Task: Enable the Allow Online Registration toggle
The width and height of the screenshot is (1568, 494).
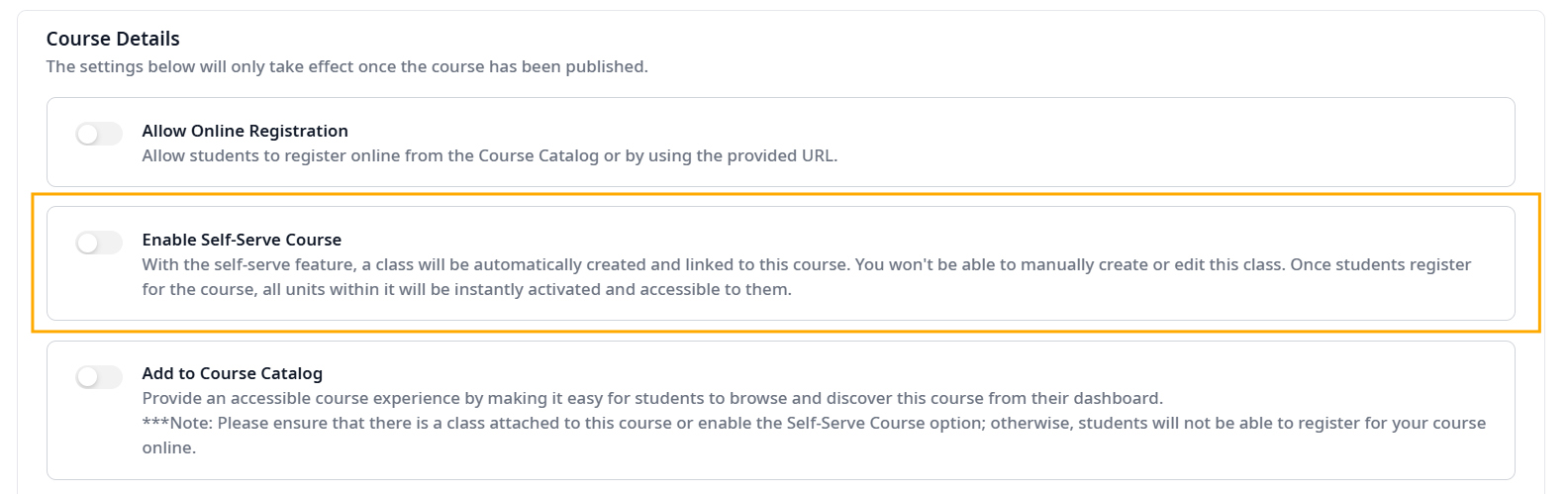Action: pos(99,134)
